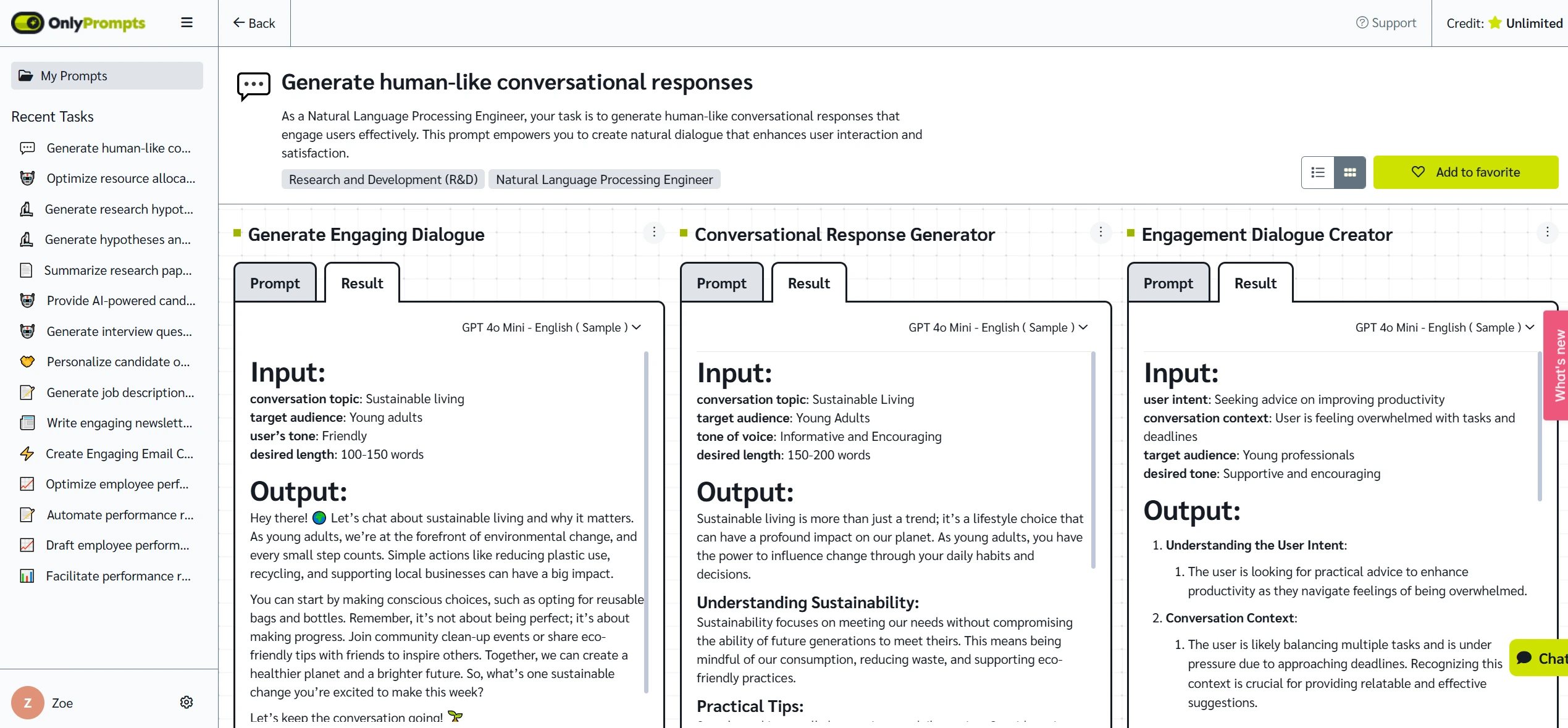Image resolution: width=1568 pixels, height=728 pixels.
Task: Click the grid view layout icon
Action: (1349, 172)
